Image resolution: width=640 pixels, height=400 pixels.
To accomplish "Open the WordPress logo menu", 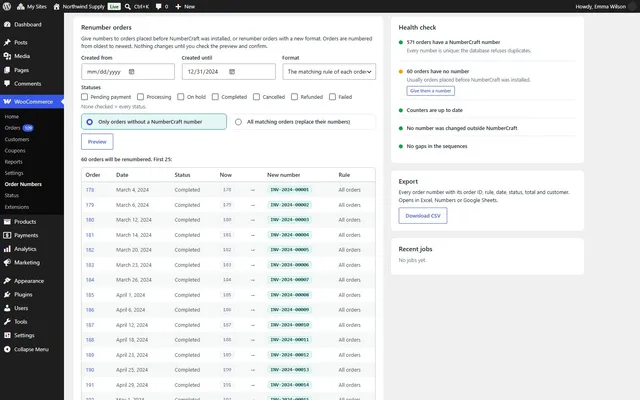I will pyautogui.click(x=7, y=7).
